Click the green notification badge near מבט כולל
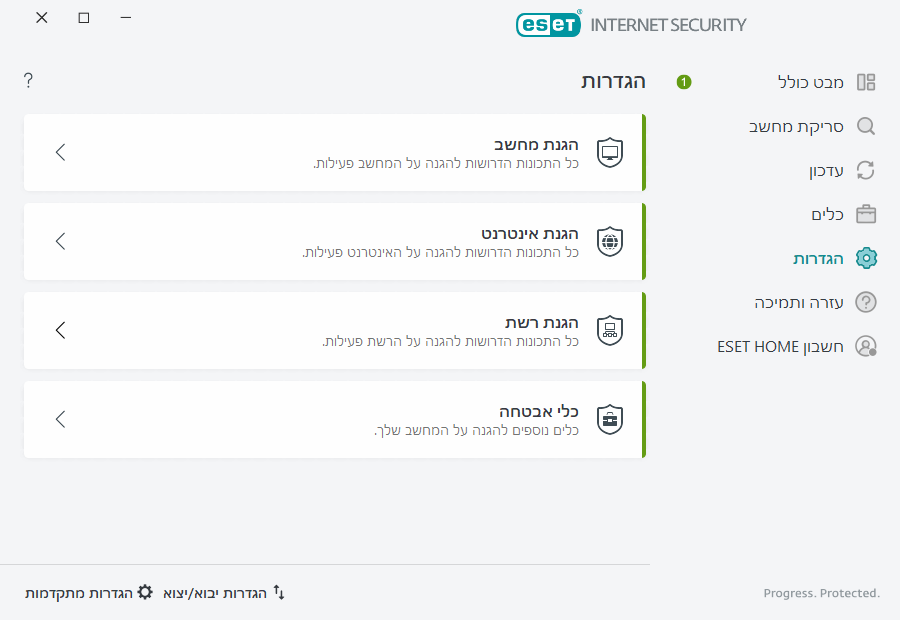This screenshot has width=900, height=620. pos(684,82)
